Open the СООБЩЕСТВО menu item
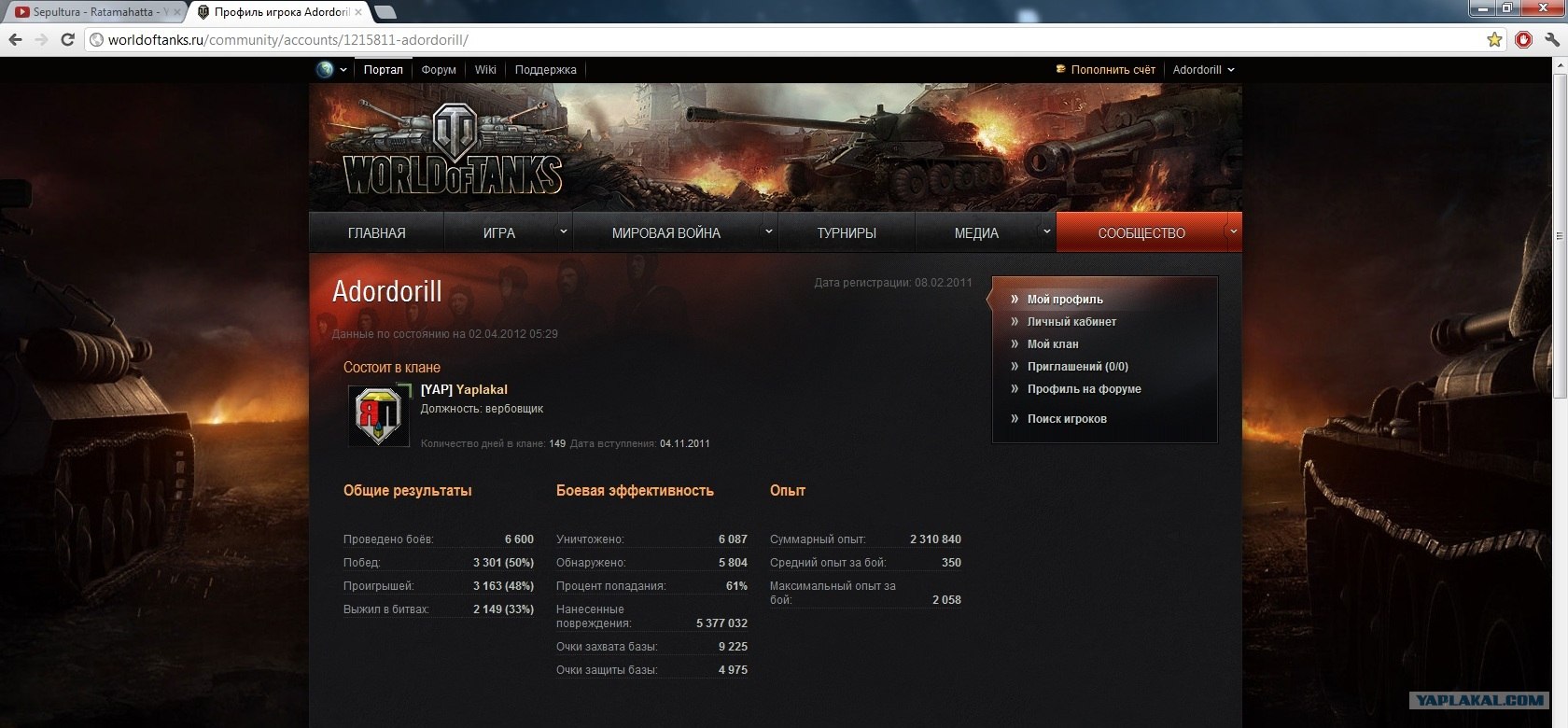The image size is (1568, 728). coord(1141,233)
